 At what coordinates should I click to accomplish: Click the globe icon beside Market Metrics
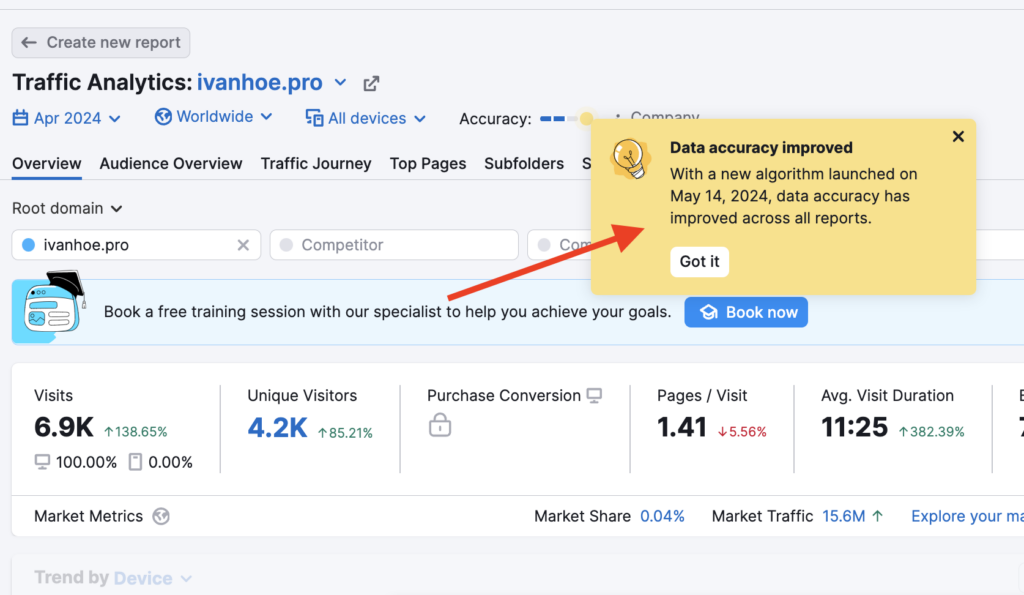(161, 517)
